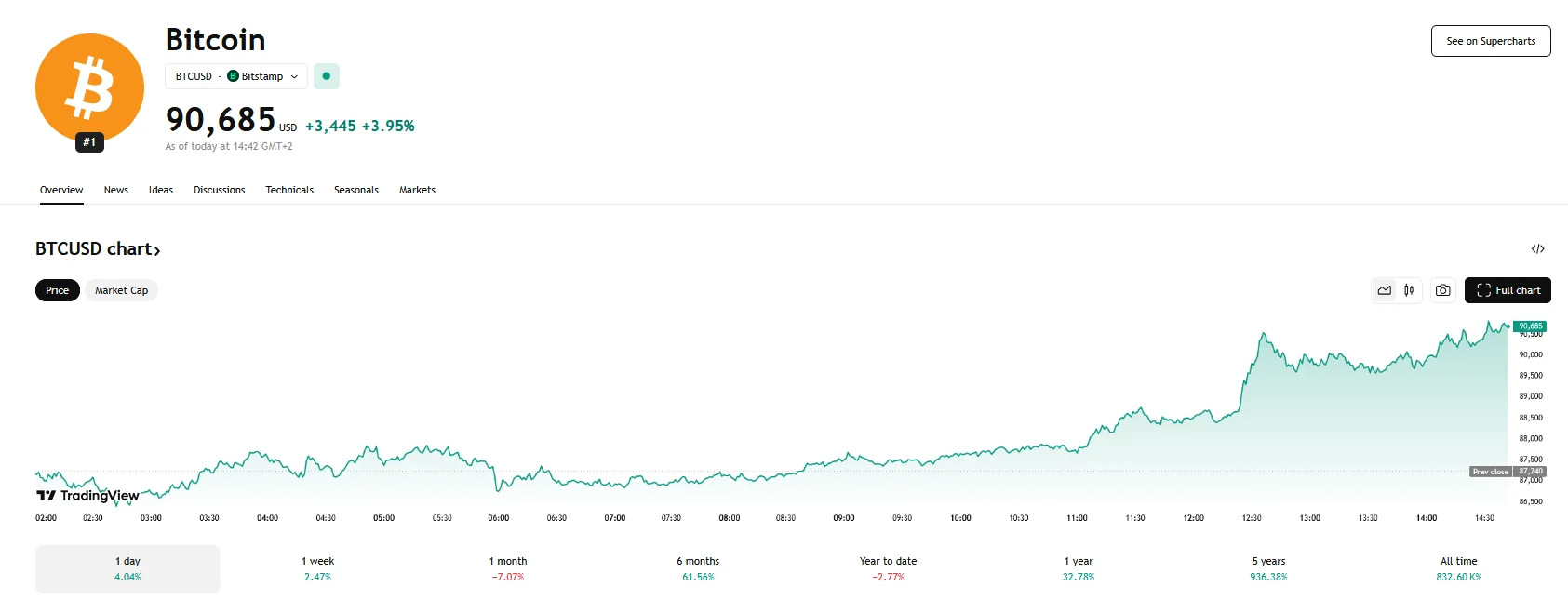Open the Technicals tab

pyautogui.click(x=289, y=190)
